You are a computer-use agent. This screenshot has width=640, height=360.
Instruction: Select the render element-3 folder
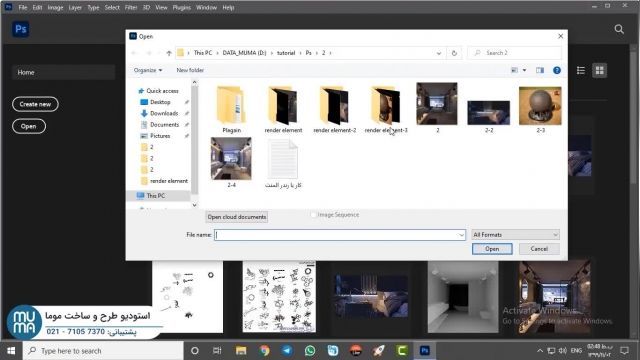[386, 109]
